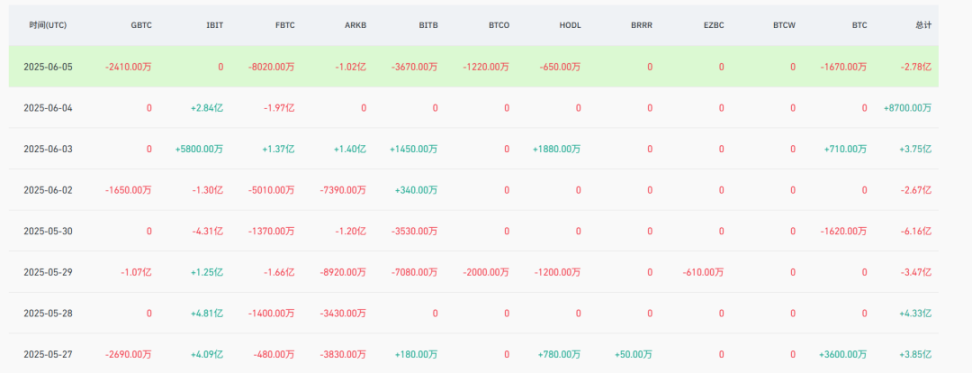Select the 时间(UTC) column header
The width and height of the screenshot is (972, 373).
[48, 25]
